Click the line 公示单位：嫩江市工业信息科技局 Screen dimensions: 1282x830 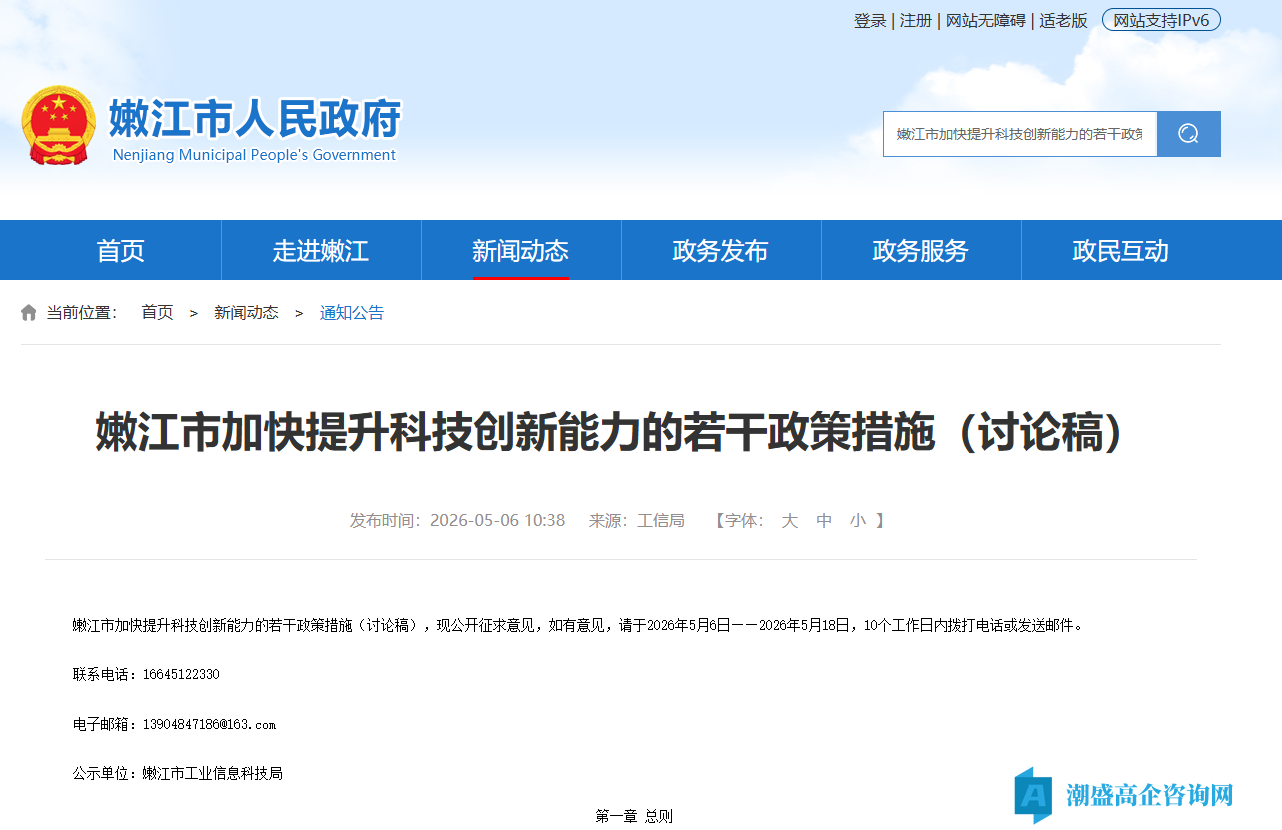point(178,773)
